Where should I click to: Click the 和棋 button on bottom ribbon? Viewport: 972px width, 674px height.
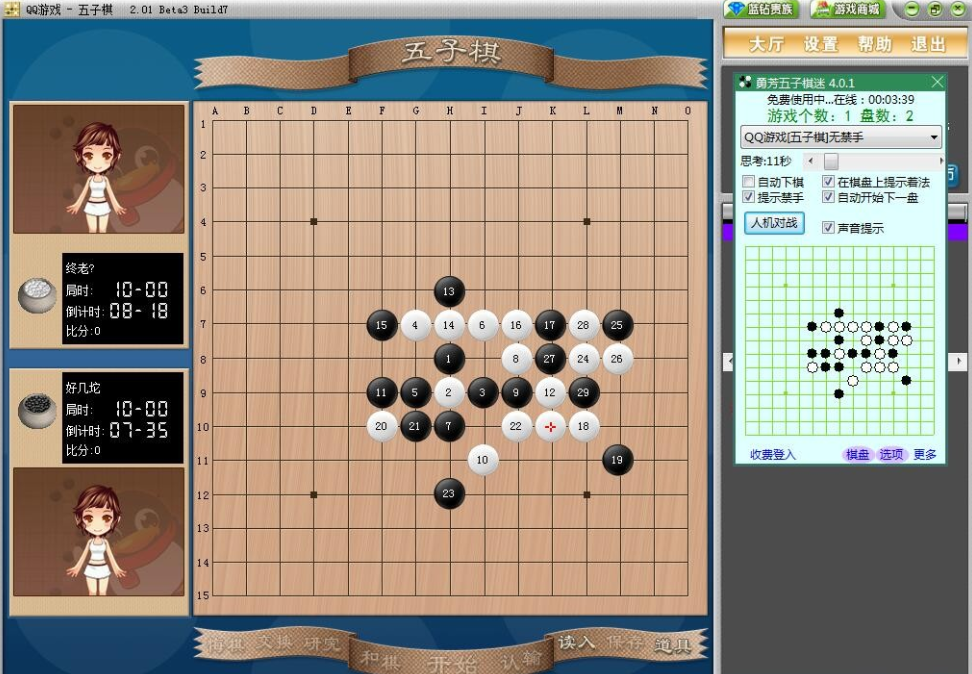(x=379, y=660)
